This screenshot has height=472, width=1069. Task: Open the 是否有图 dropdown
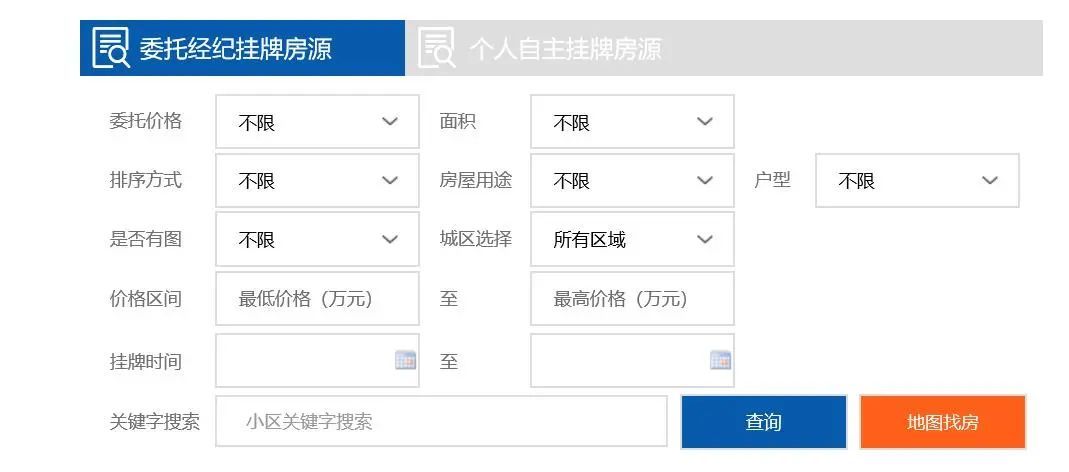coord(317,240)
